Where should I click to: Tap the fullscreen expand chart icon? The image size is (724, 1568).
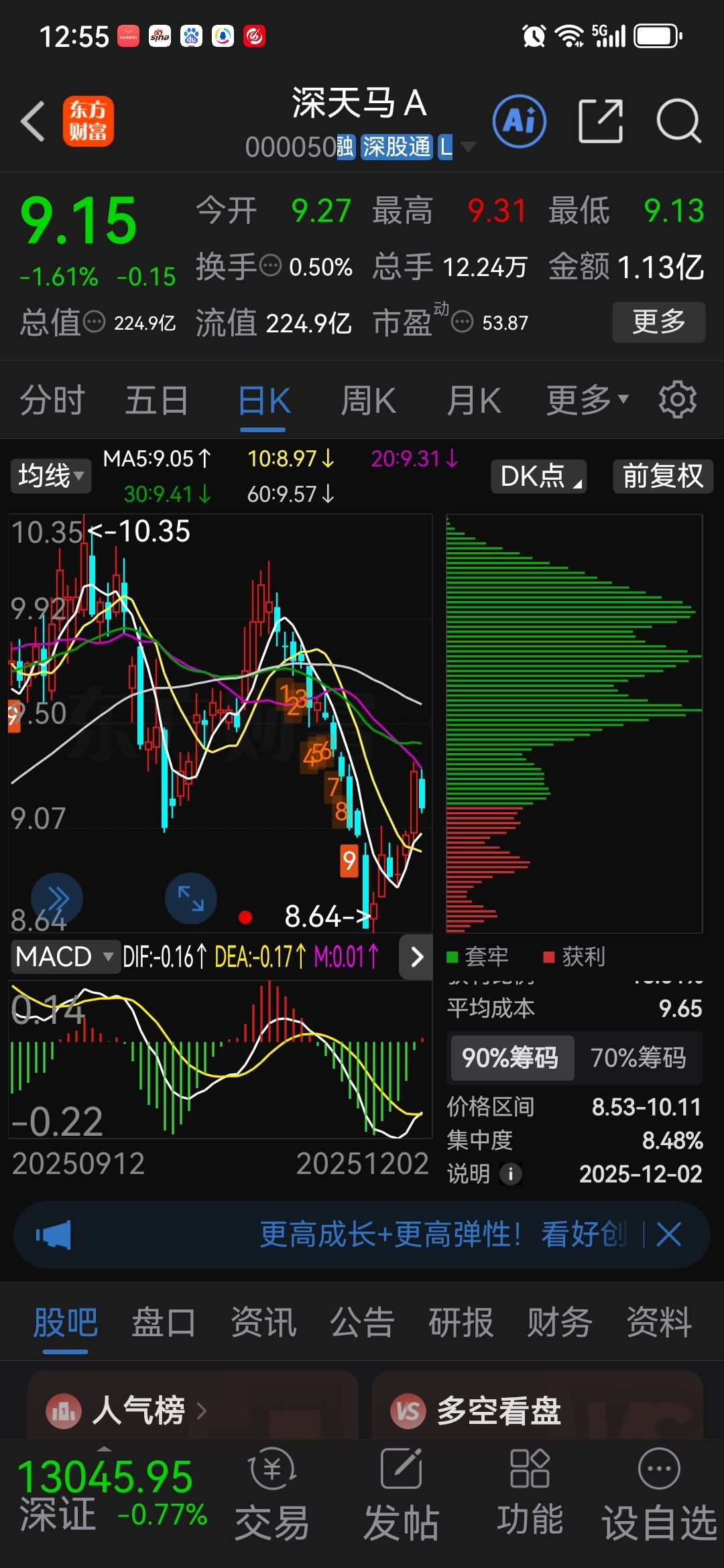click(x=191, y=899)
